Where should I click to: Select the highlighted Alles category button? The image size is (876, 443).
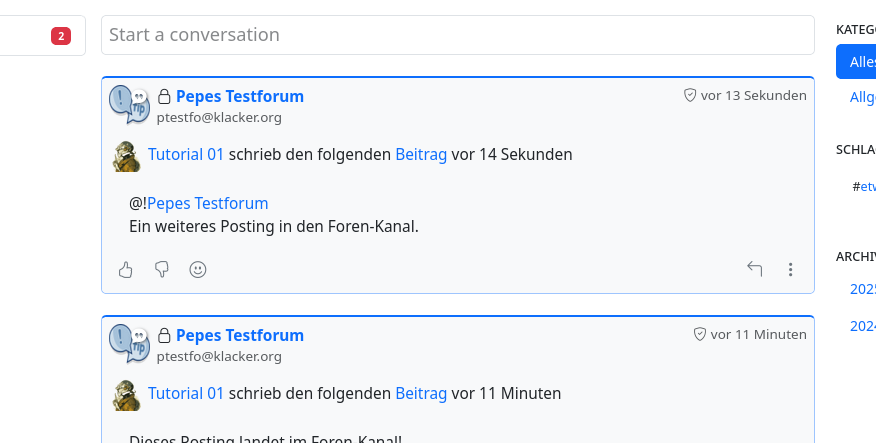(x=859, y=62)
